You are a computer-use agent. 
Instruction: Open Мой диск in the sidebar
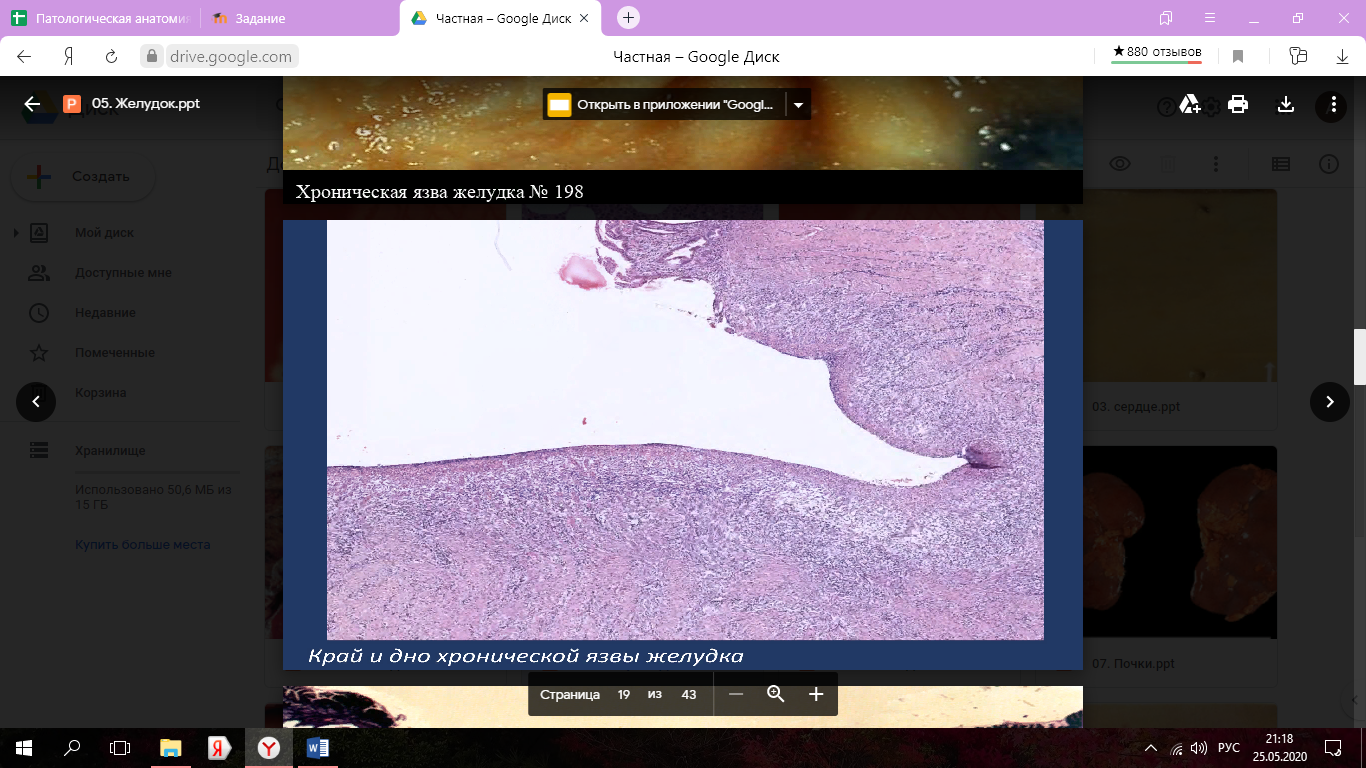tap(104, 233)
